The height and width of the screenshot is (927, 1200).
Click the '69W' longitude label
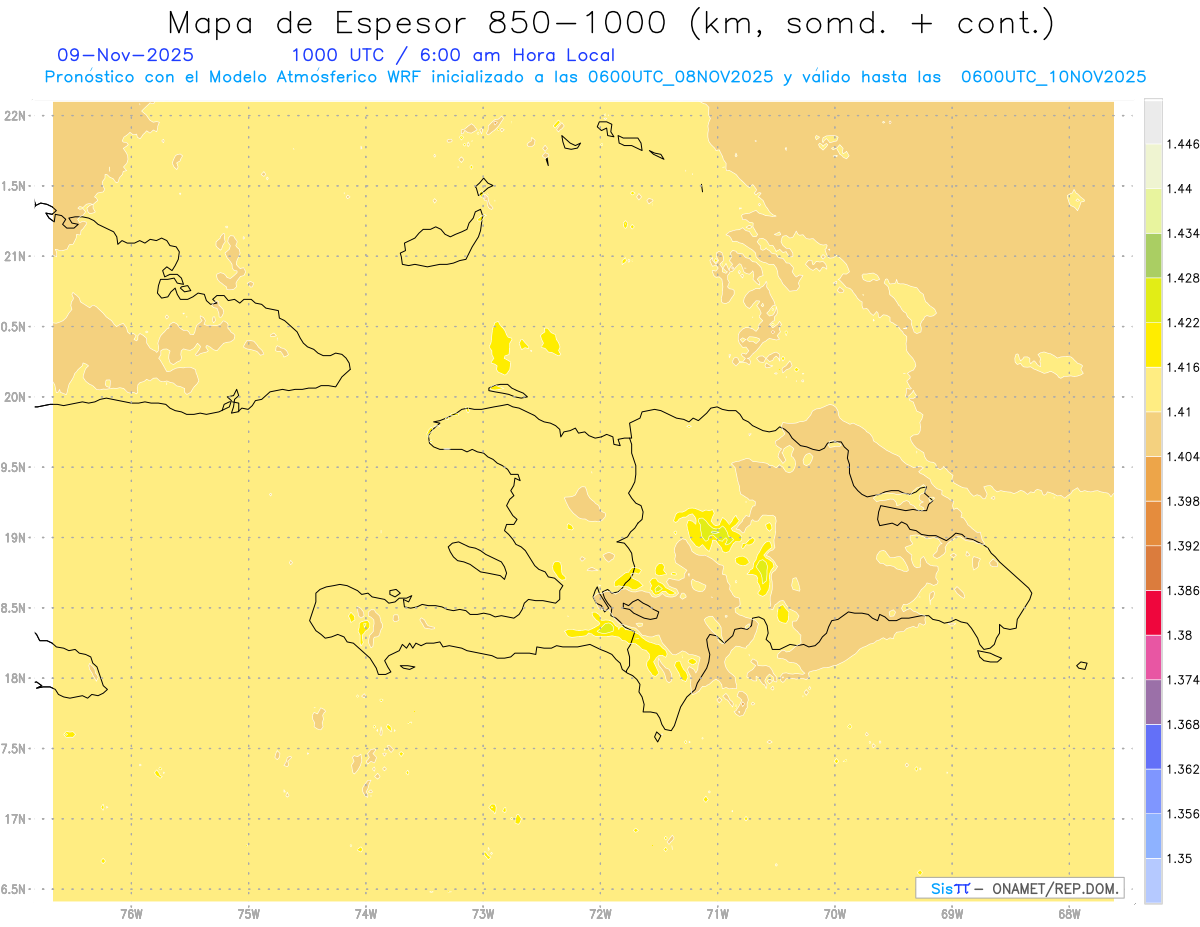[952, 914]
